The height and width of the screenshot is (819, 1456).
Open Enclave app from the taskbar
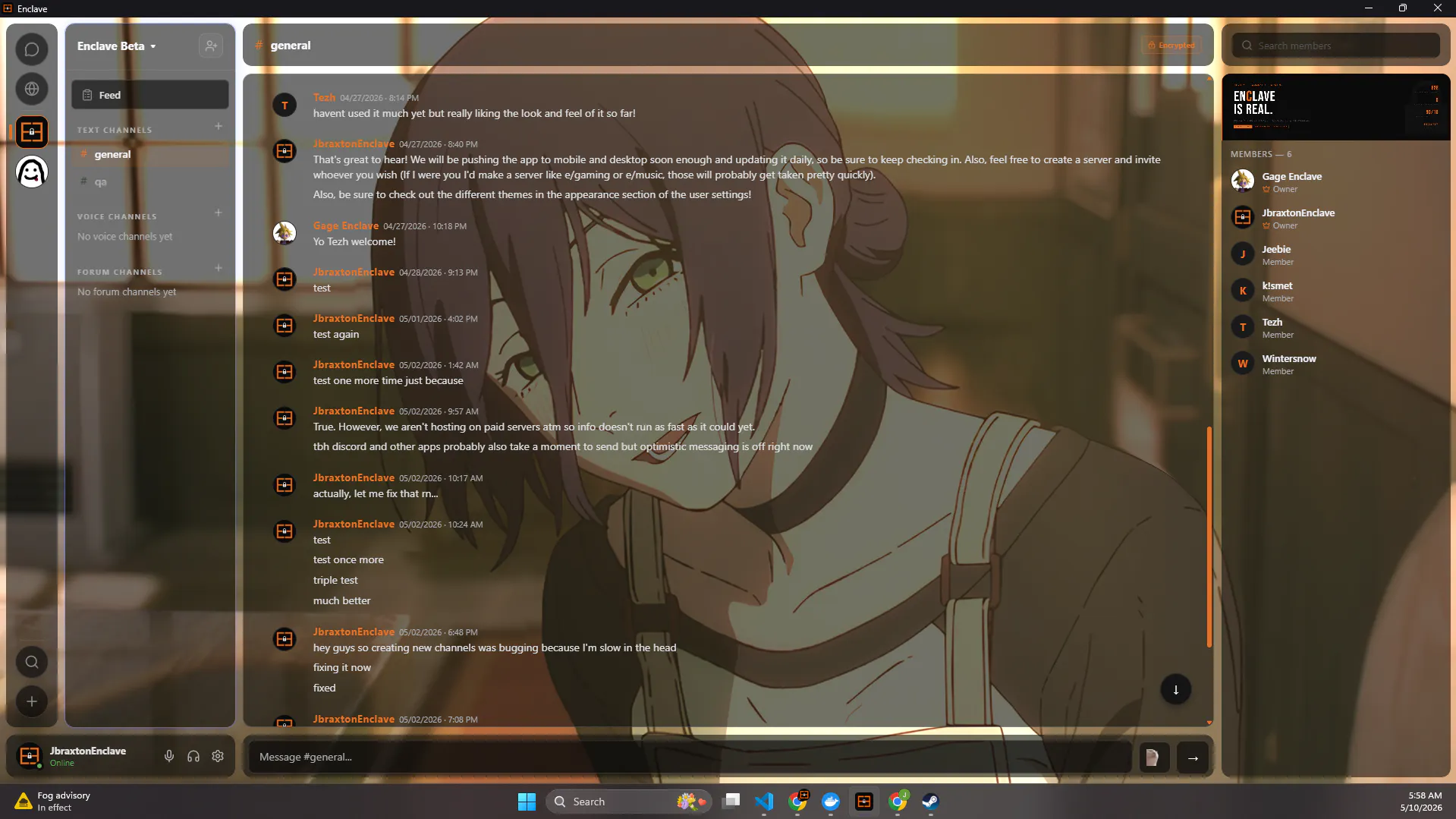(x=864, y=802)
